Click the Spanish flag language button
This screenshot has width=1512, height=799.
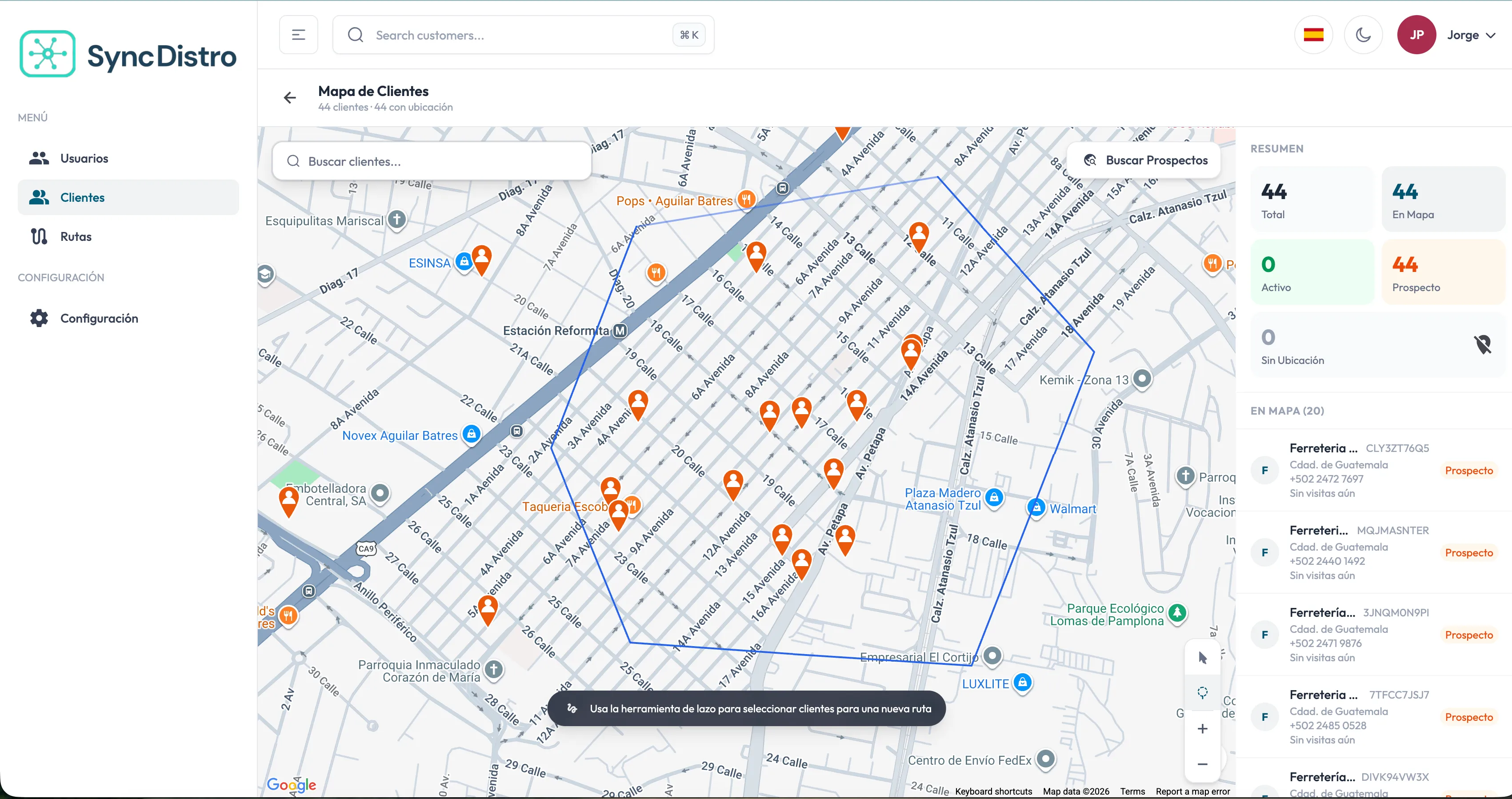click(x=1313, y=35)
